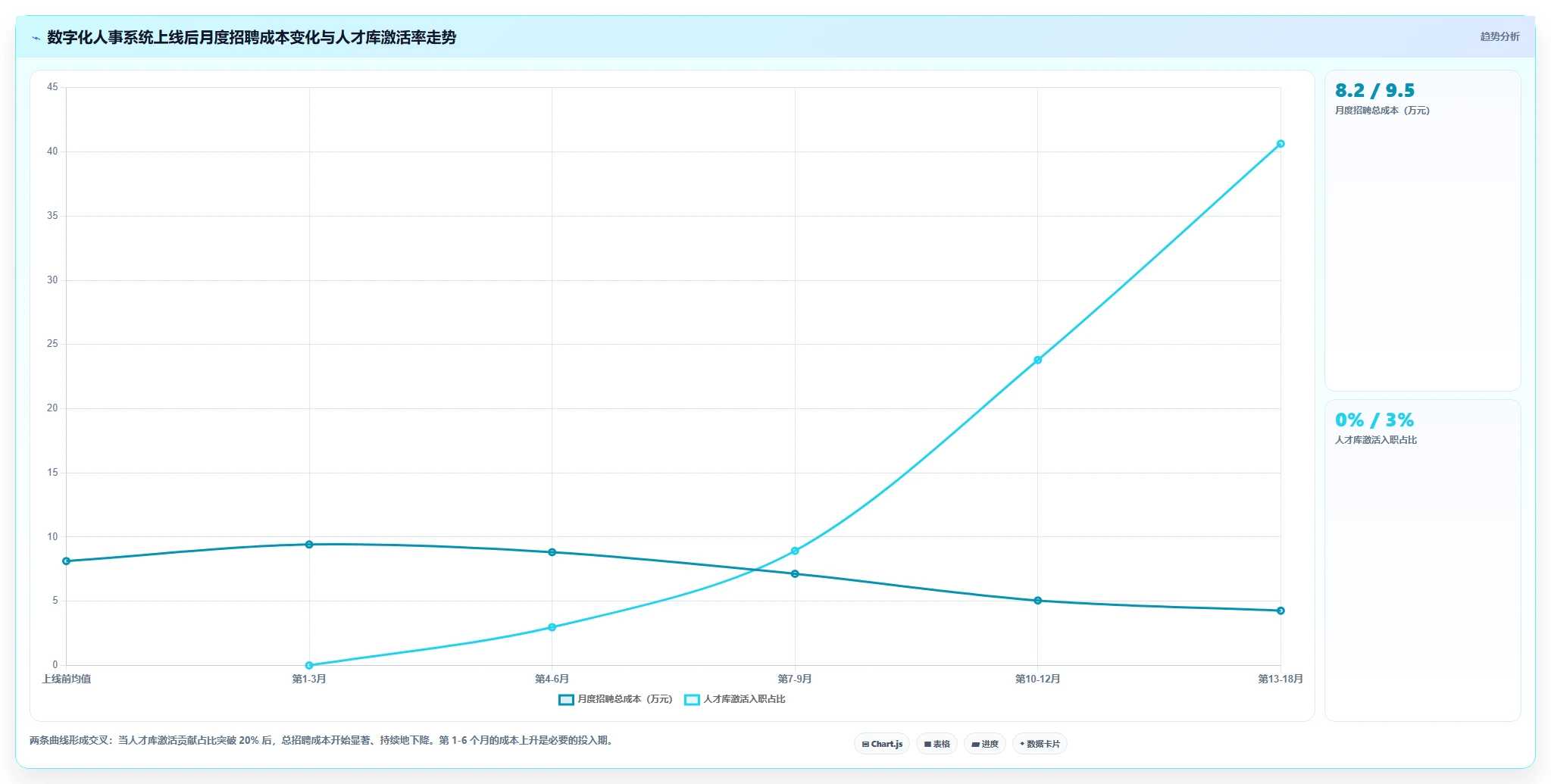Click the 8.2 / 9.5 cost stat card
The height and width of the screenshot is (784, 1551).
pos(1422,230)
